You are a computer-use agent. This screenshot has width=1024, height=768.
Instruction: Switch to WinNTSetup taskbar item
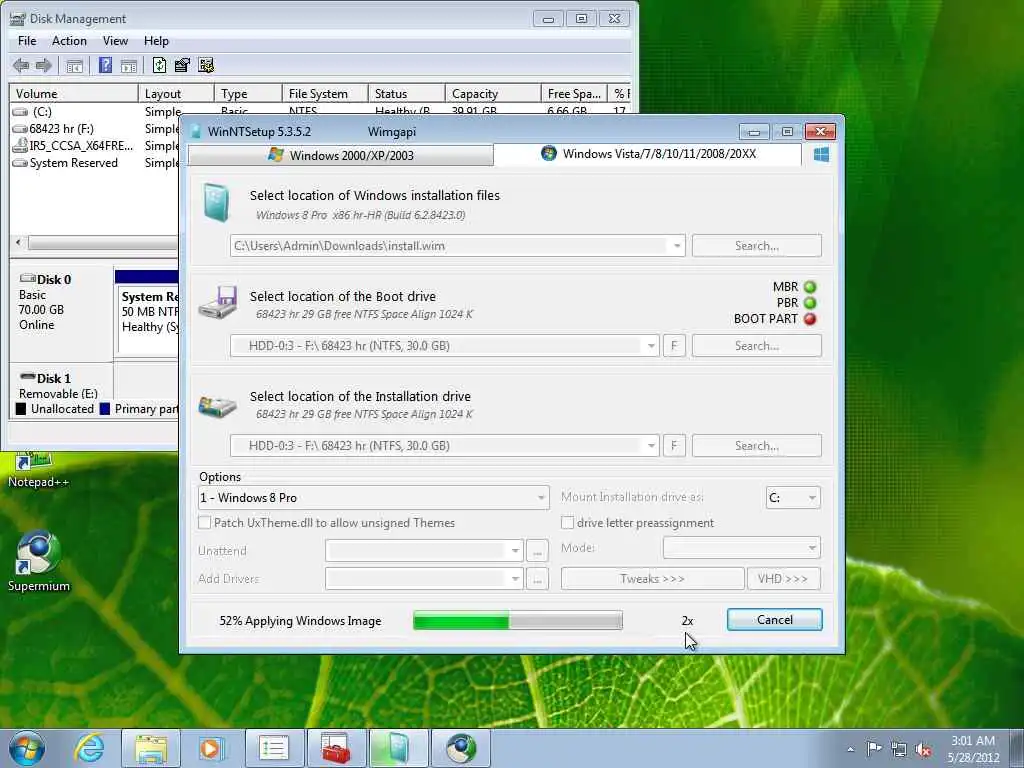click(x=398, y=748)
